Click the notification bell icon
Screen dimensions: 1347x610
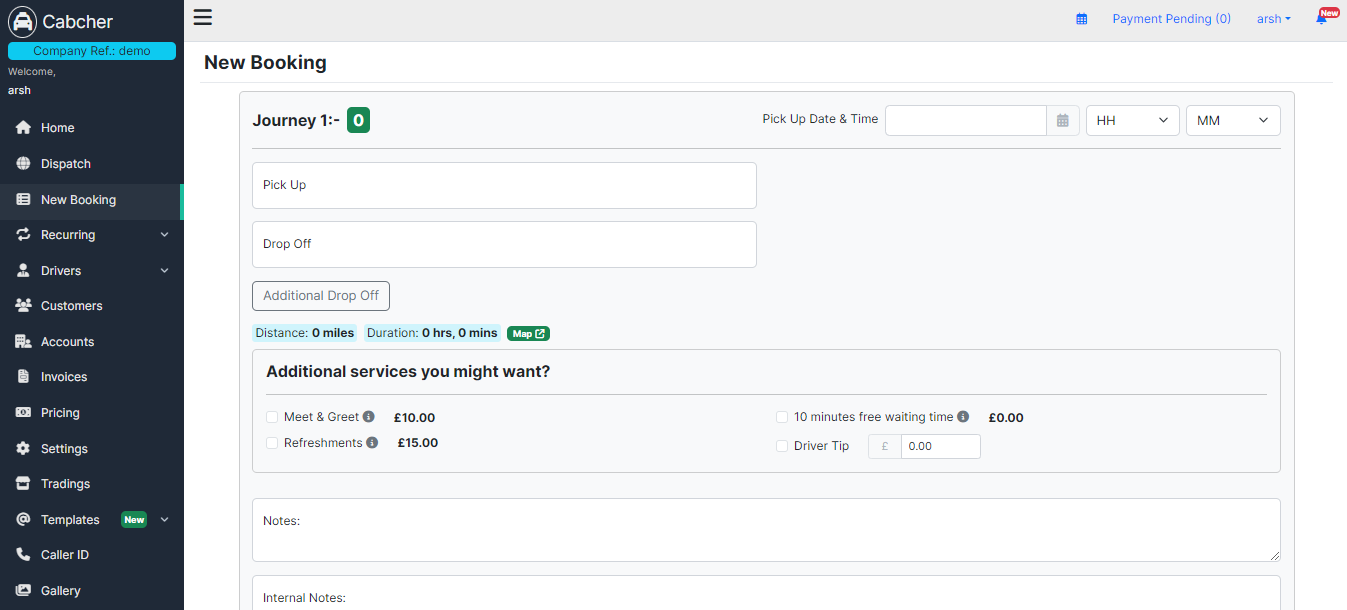click(x=1321, y=19)
